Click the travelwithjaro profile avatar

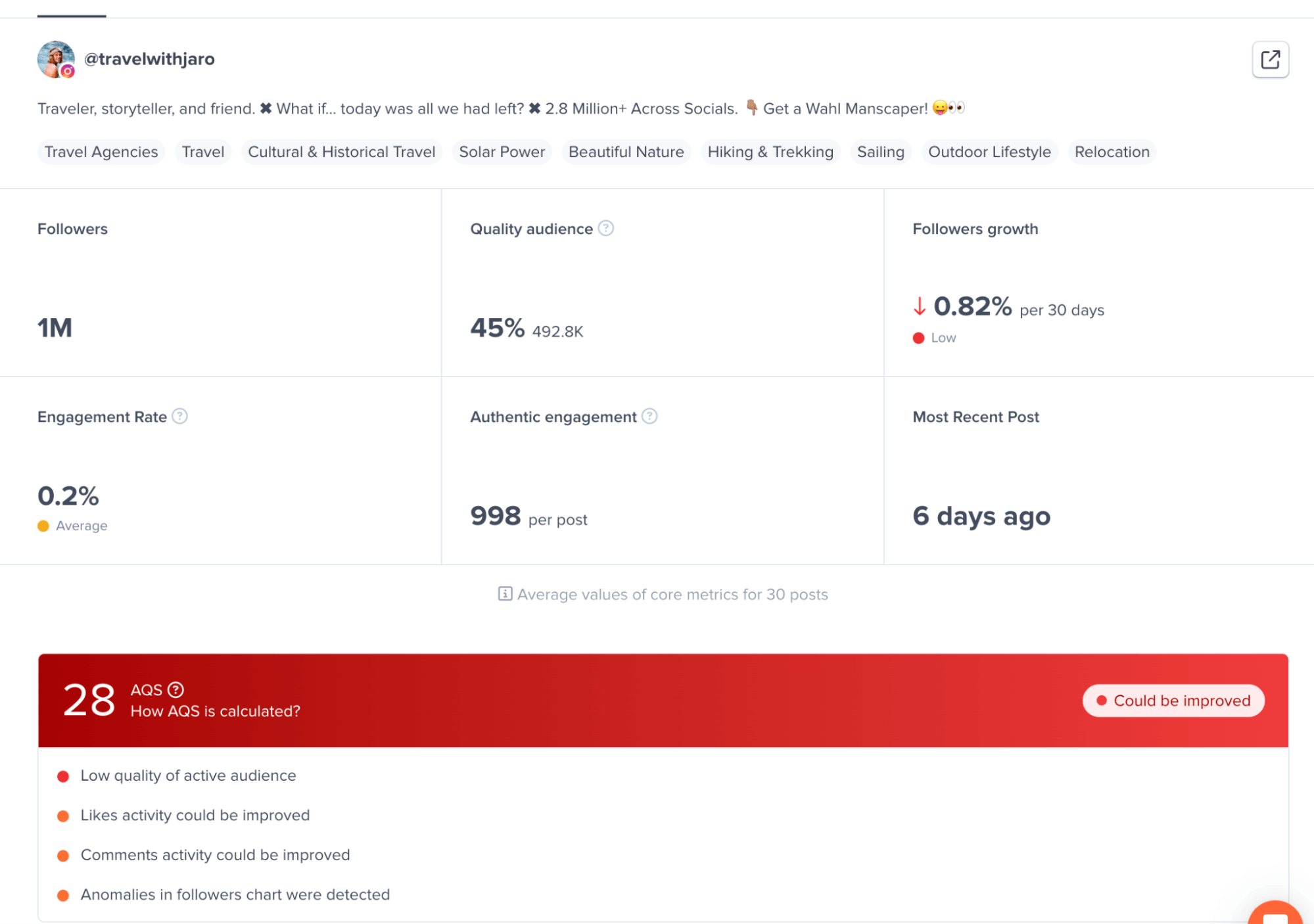56,59
